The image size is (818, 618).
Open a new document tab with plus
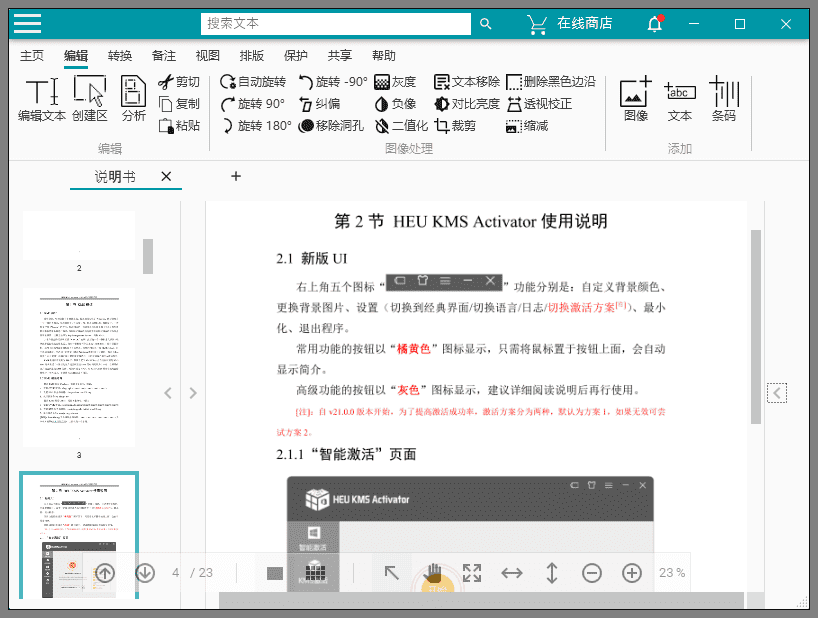(236, 176)
